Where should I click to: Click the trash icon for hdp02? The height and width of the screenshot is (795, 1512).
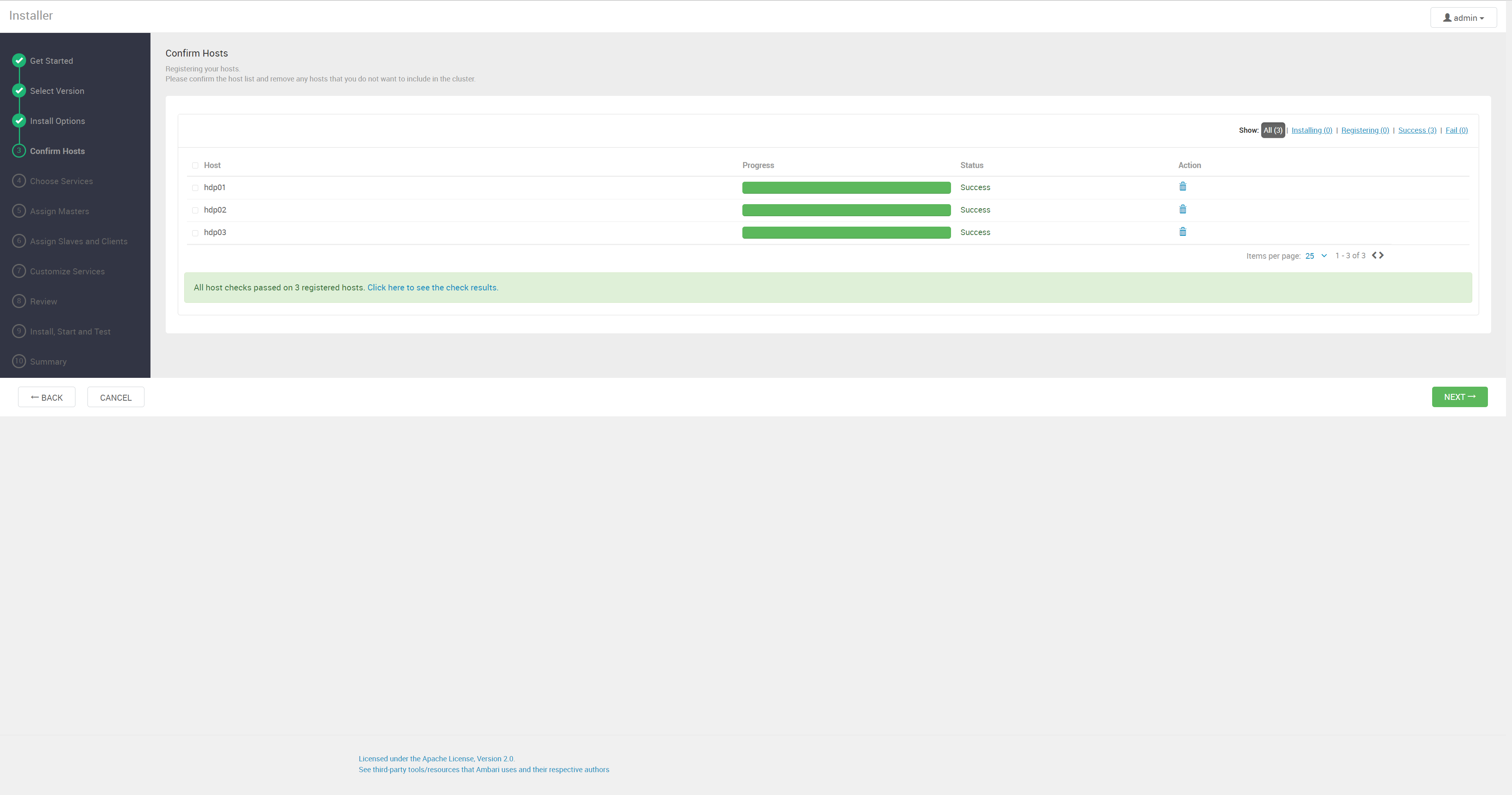pyautogui.click(x=1183, y=209)
